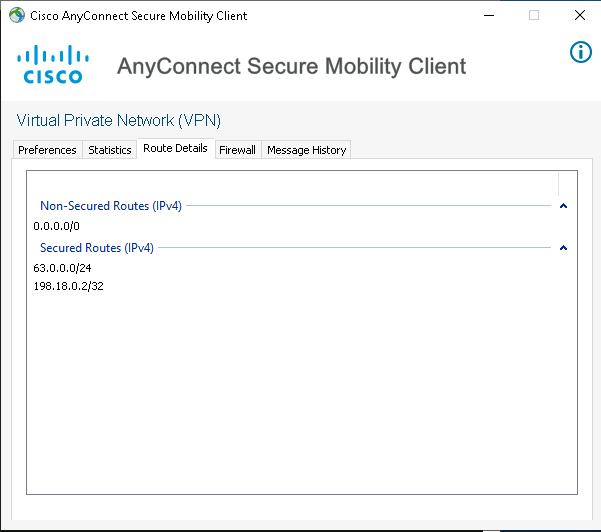
Task: Minimize the AnyConnect window
Action: (x=488, y=16)
